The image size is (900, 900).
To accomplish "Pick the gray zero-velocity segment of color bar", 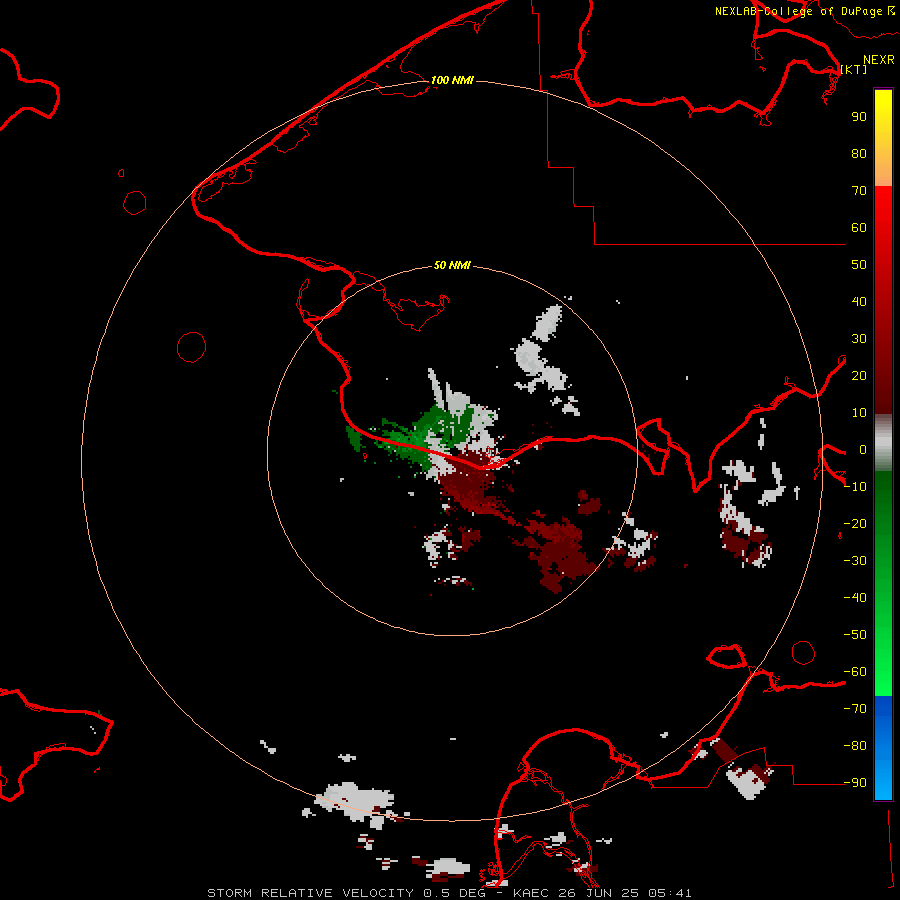I will [x=883, y=443].
